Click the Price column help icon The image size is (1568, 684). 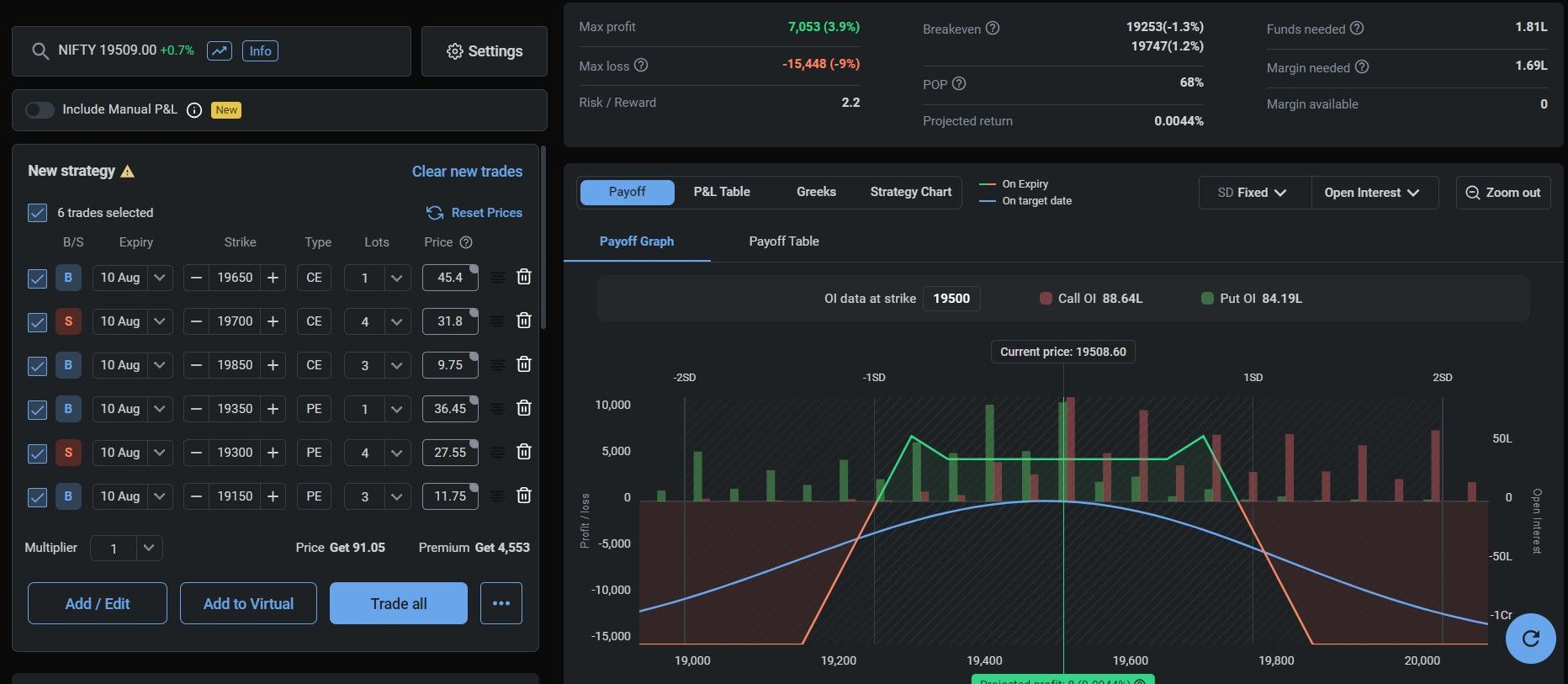point(466,242)
